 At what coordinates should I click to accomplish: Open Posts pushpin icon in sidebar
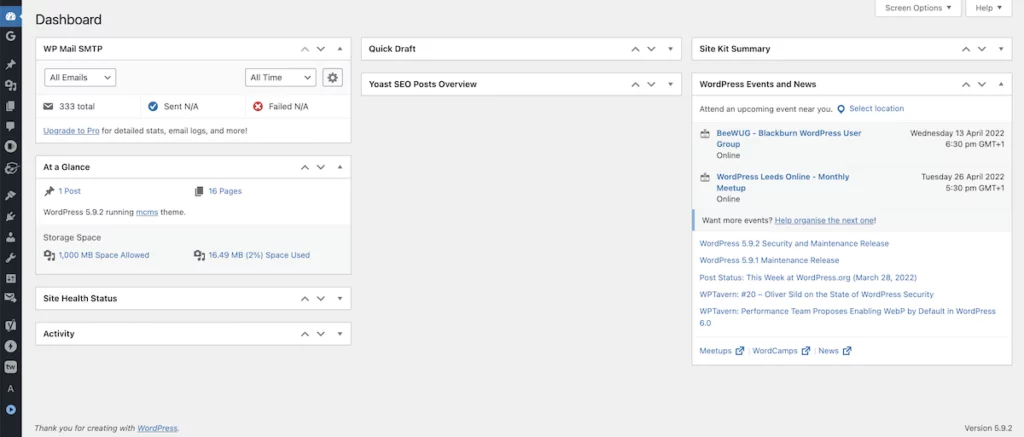(10, 65)
